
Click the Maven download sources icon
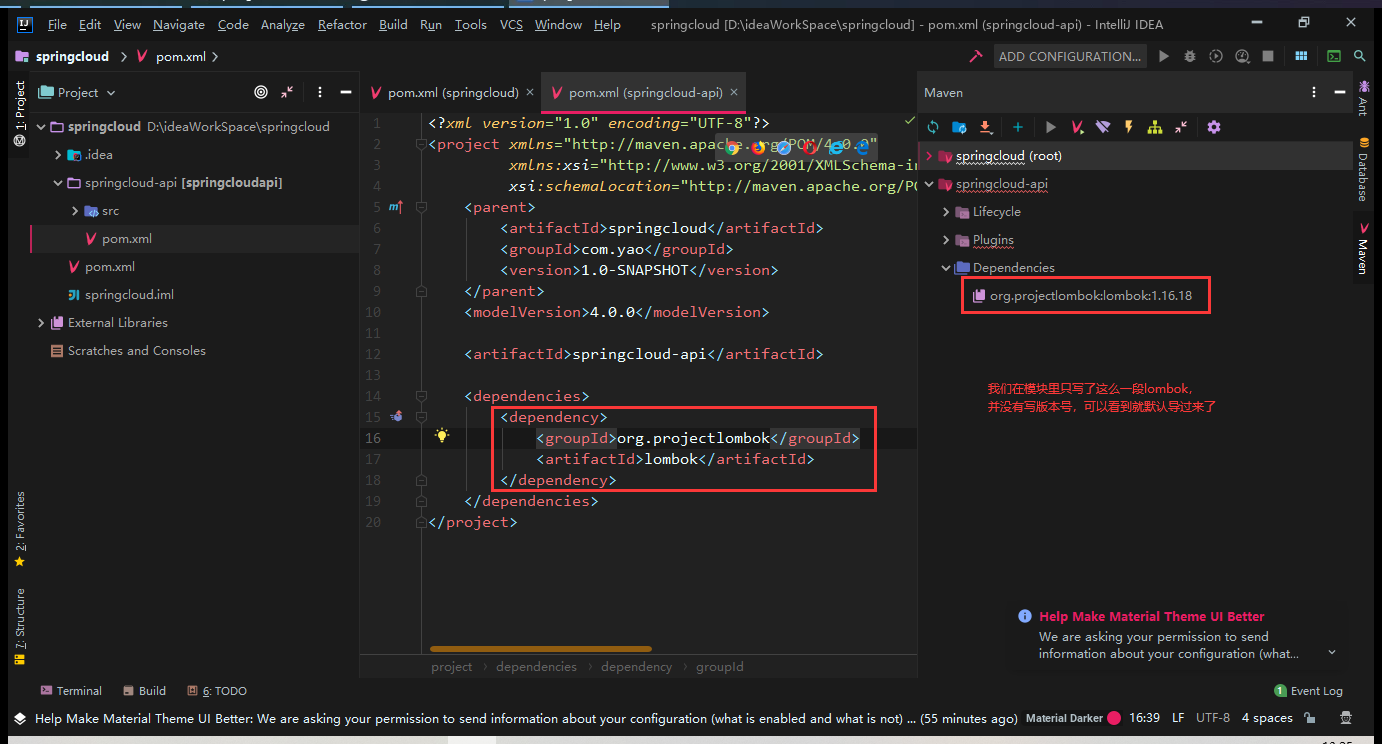985,127
